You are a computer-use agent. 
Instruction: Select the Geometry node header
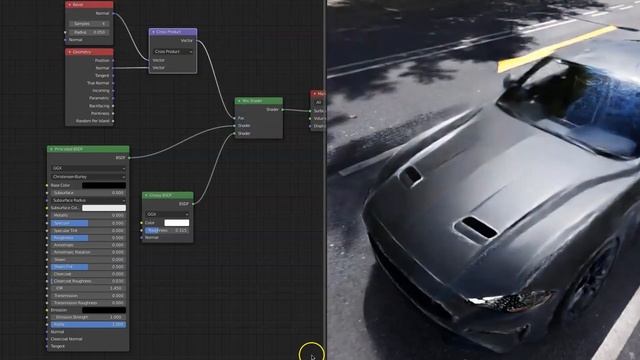[89, 52]
